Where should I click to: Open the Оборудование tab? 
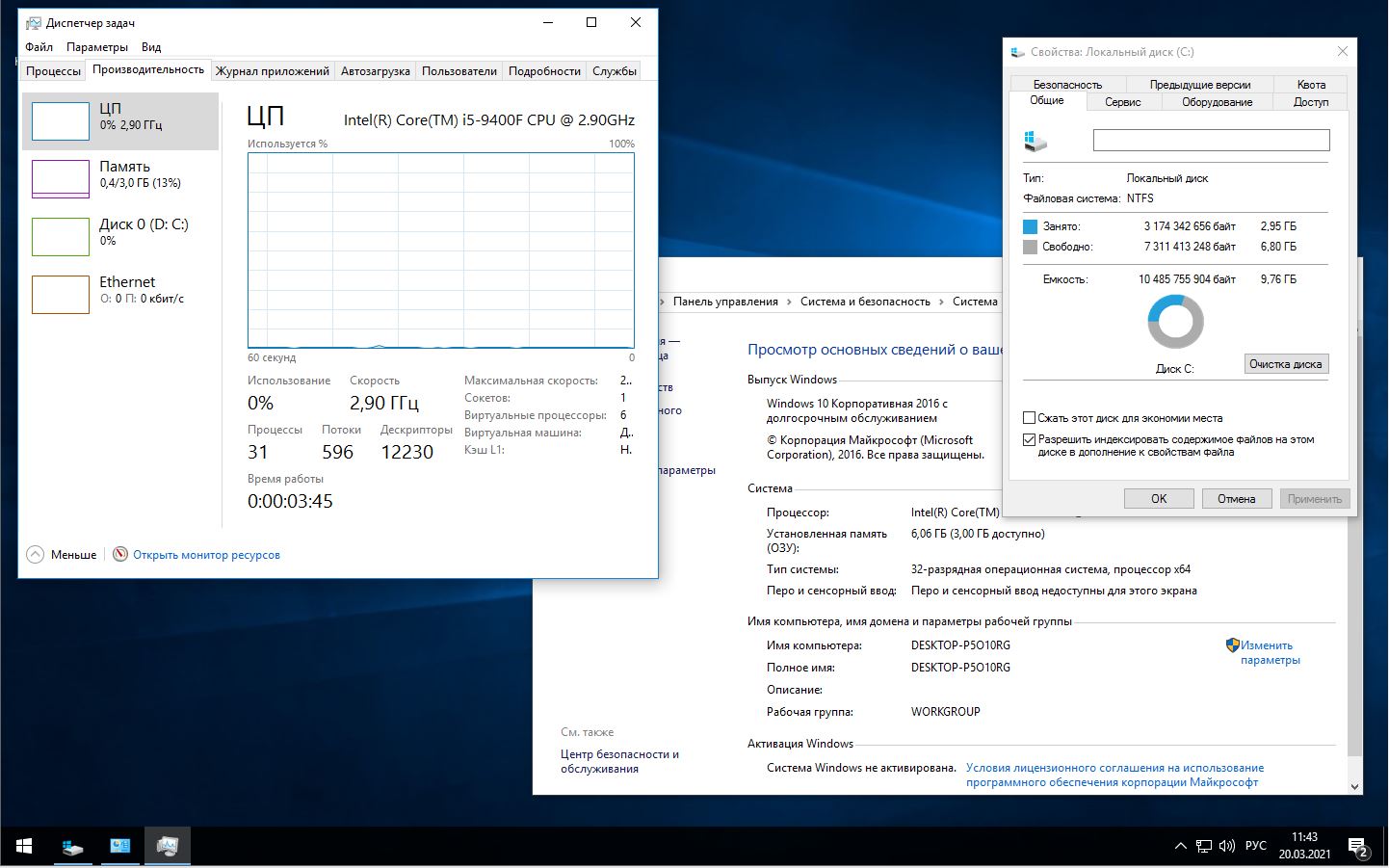click(1218, 101)
